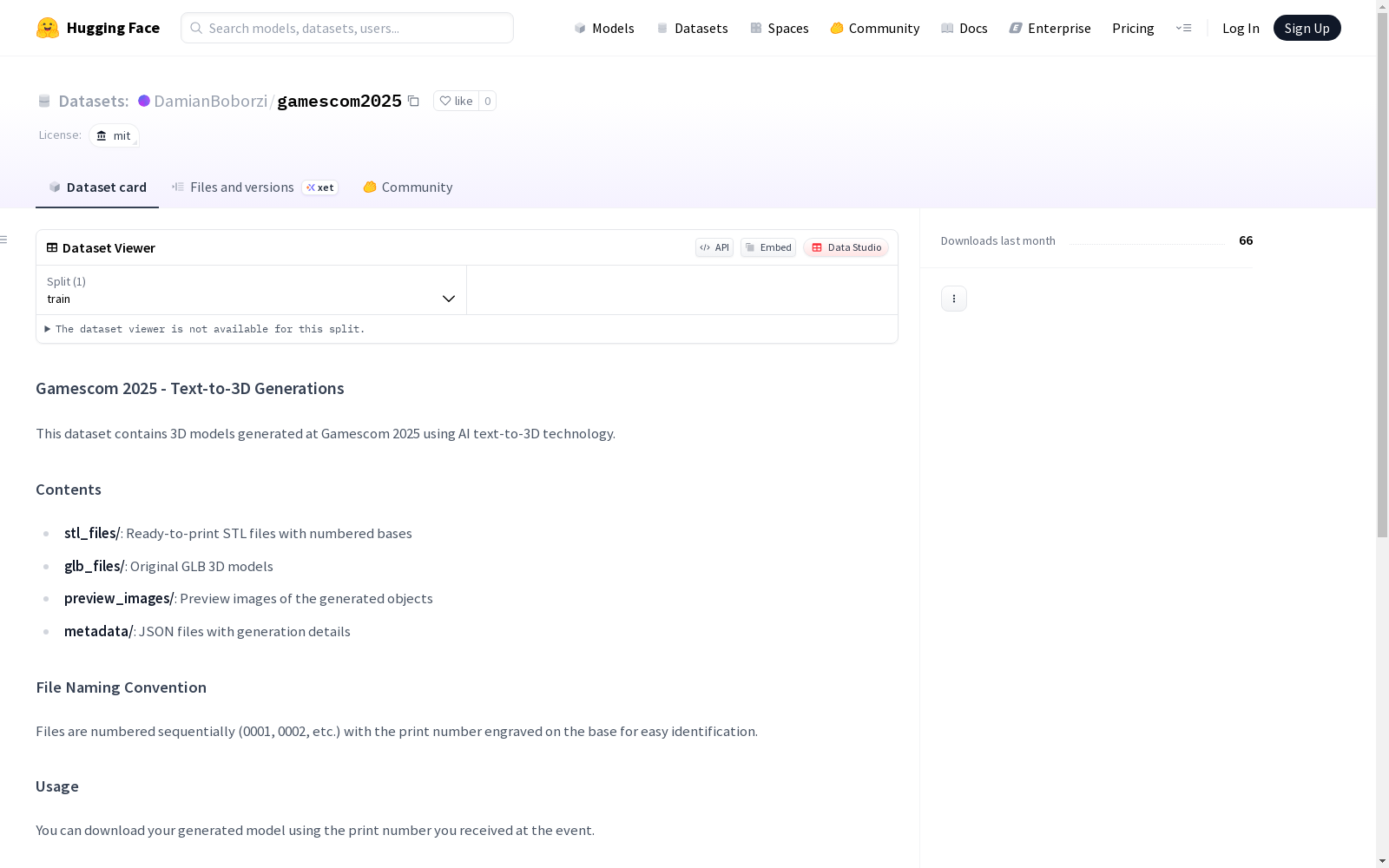Click the scrollbar down arrow
This screenshot has width=1389, height=868.
click(1382, 861)
